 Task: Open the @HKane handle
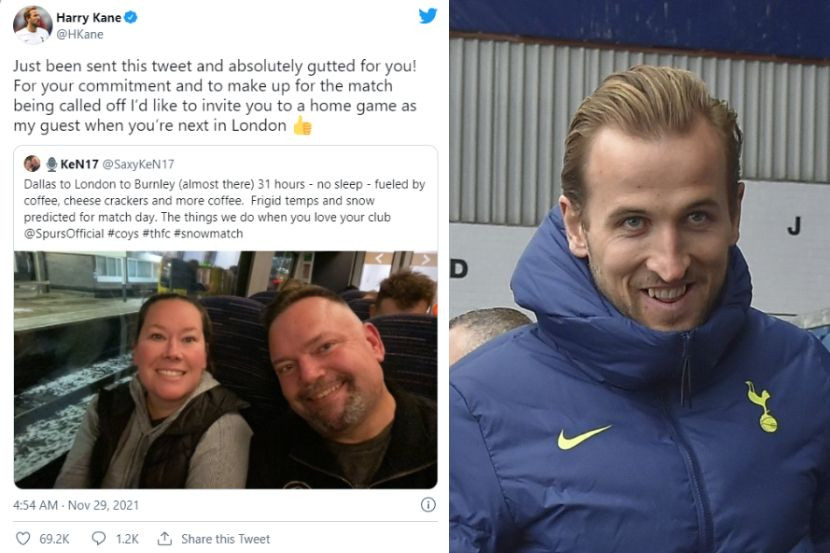pos(80,34)
